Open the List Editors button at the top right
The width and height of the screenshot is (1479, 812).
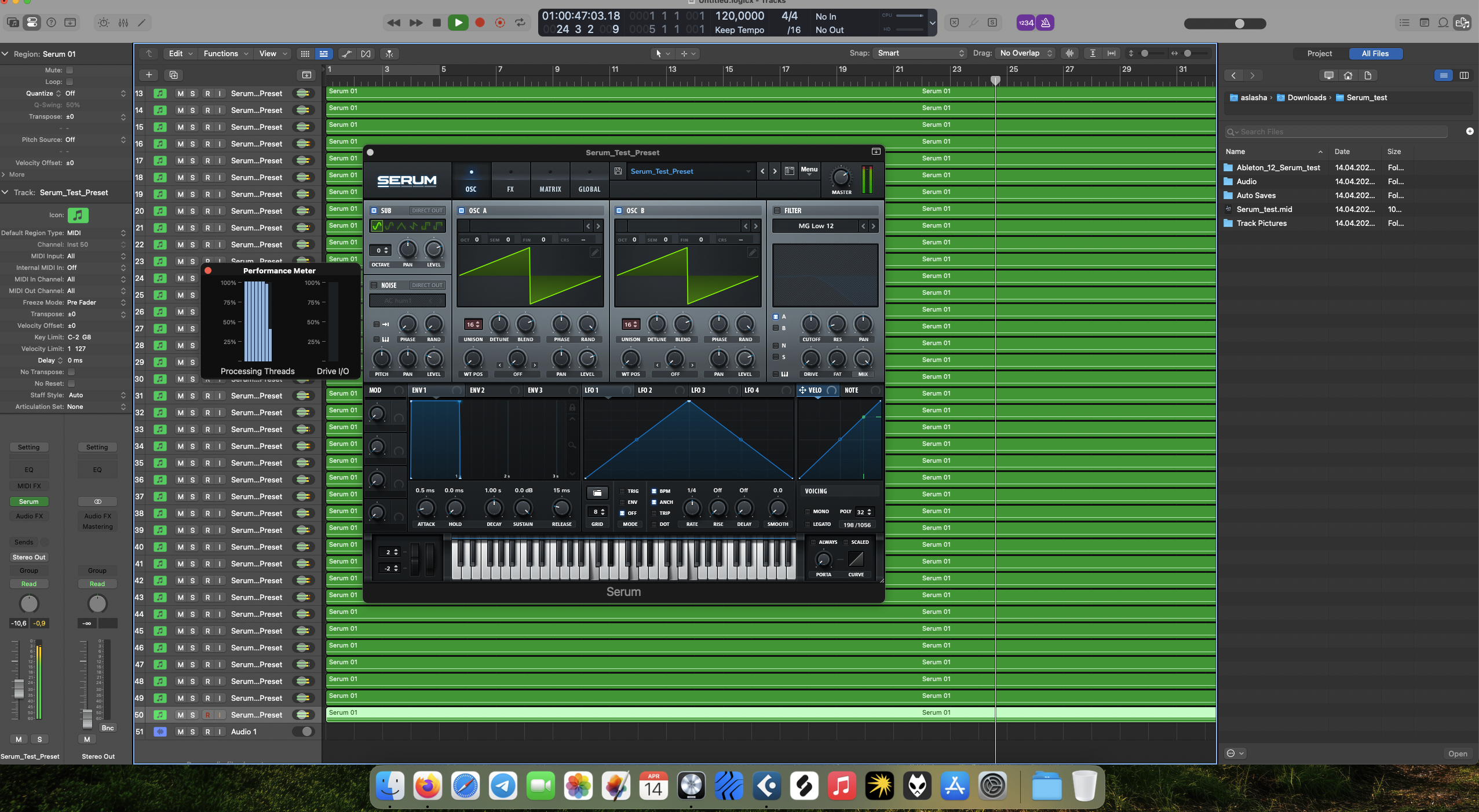1404,23
